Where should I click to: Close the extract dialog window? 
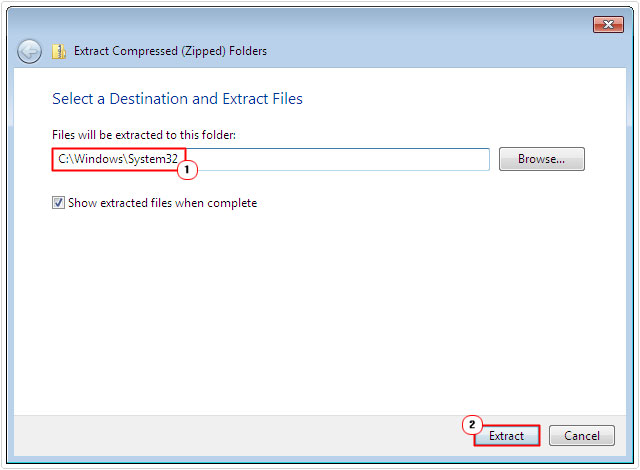pos(608,24)
